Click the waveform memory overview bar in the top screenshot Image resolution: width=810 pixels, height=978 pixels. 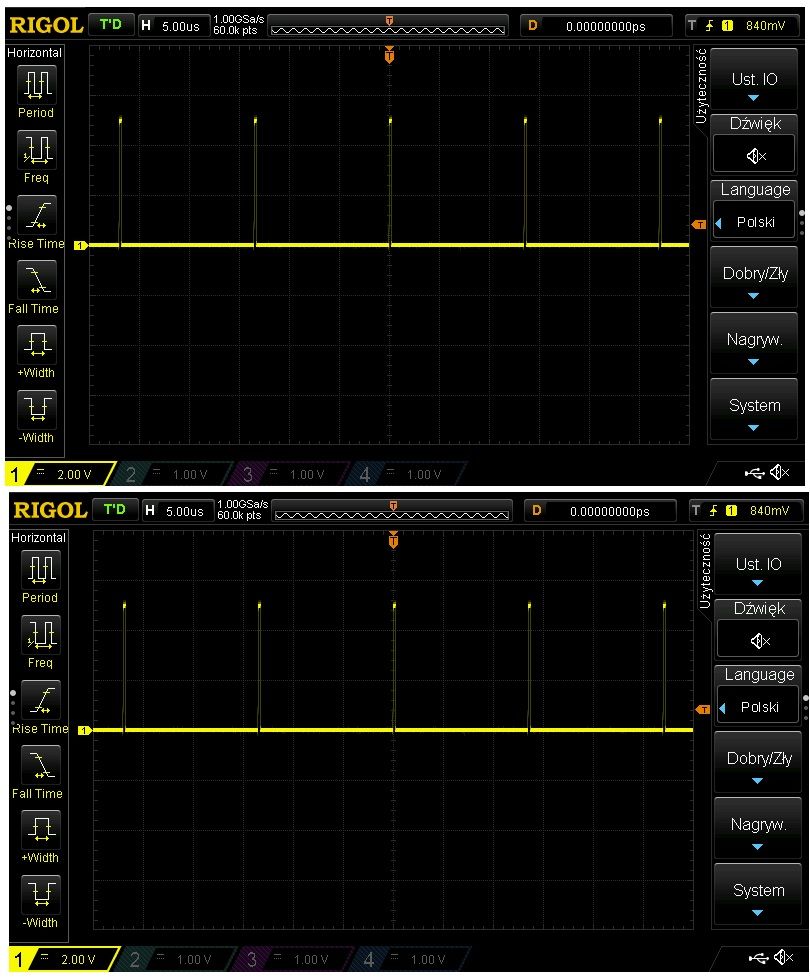tap(388, 26)
